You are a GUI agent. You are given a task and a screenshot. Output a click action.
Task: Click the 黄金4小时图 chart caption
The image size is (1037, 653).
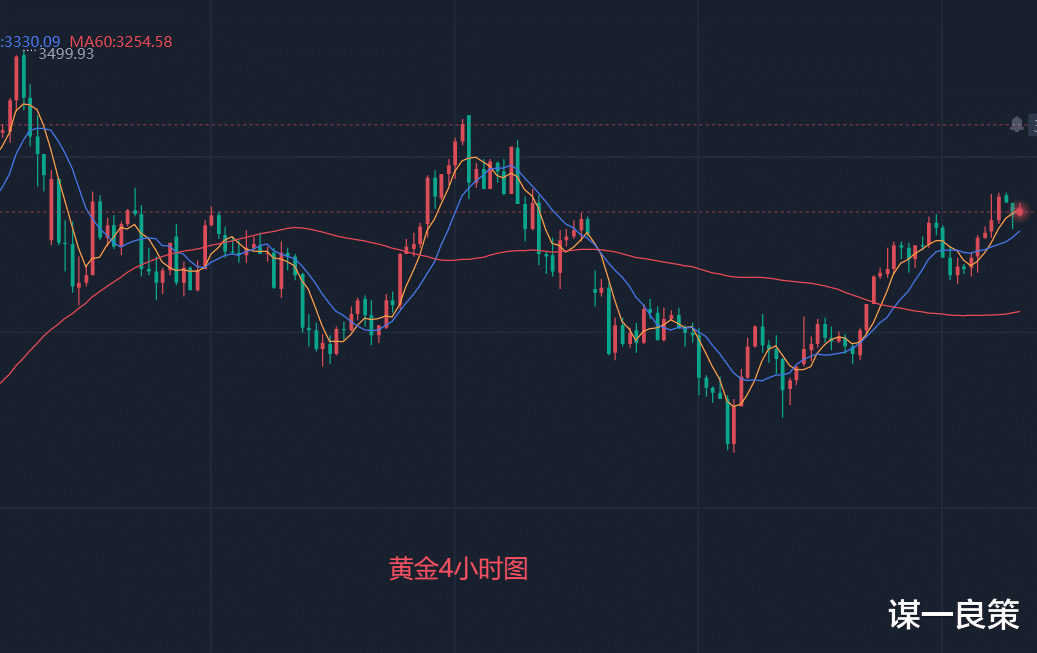pos(458,569)
